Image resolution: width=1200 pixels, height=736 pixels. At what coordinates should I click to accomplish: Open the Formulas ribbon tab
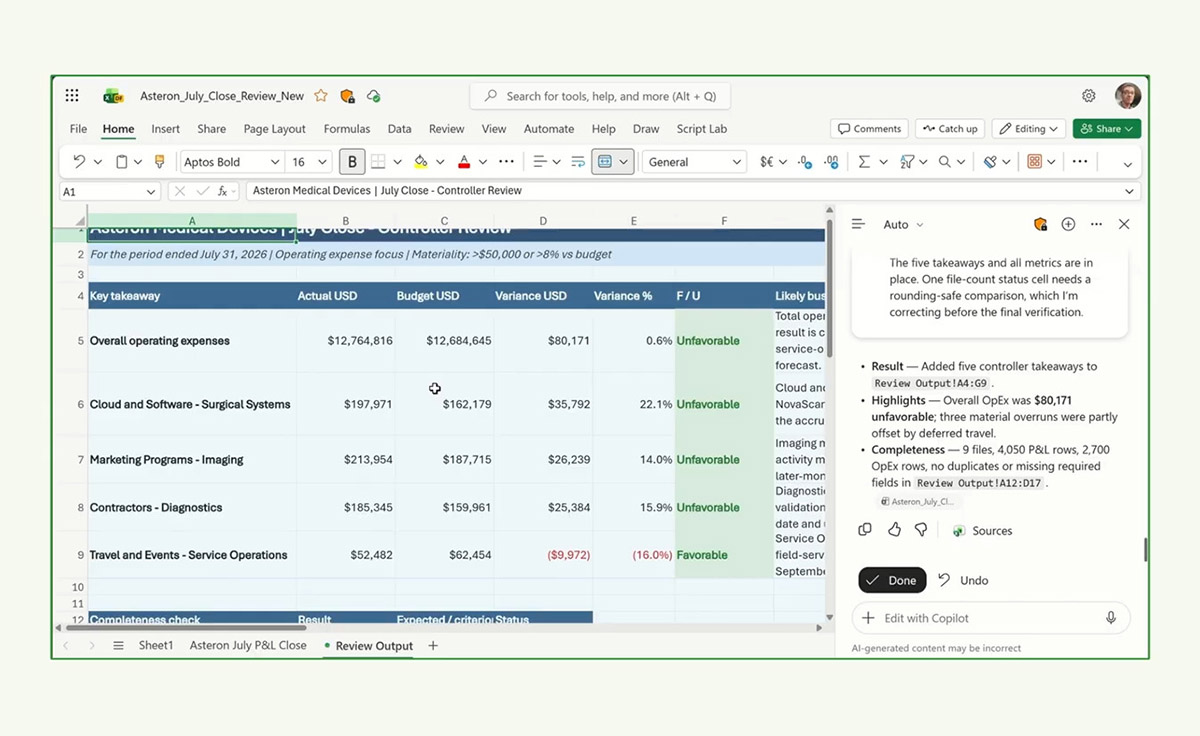click(347, 129)
